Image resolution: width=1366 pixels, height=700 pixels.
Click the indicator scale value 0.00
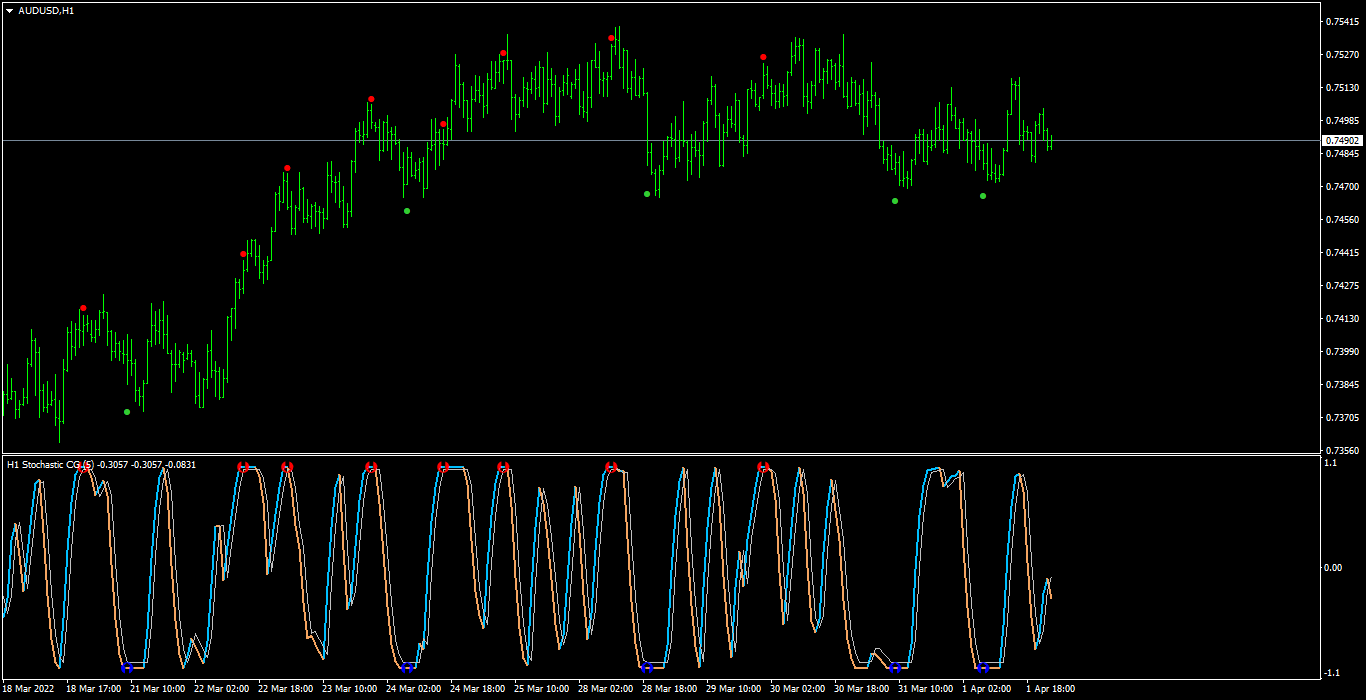[1334, 568]
